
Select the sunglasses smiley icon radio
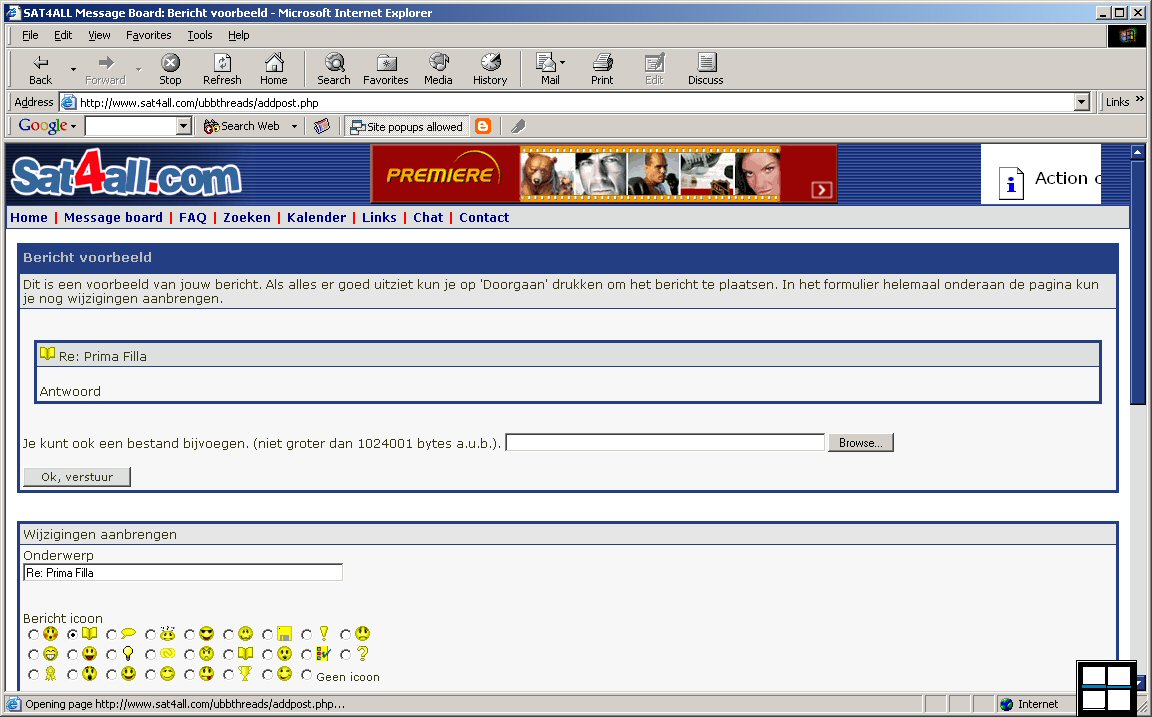click(x=190, y=634)
